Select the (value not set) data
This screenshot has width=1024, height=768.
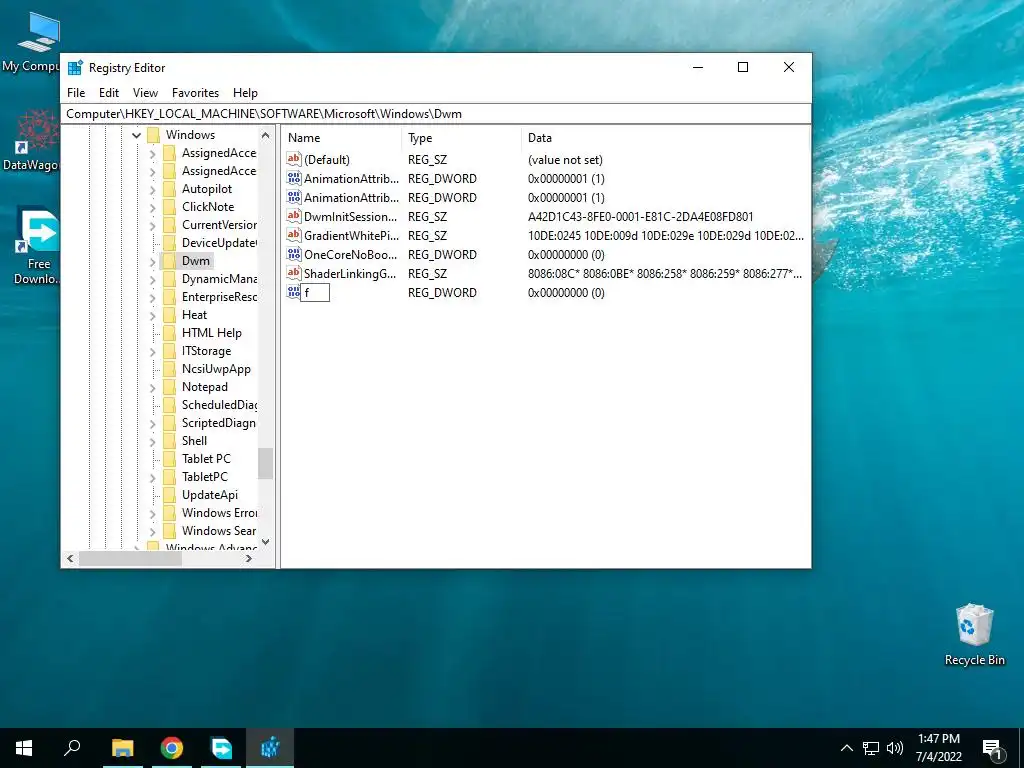(565, 159)
